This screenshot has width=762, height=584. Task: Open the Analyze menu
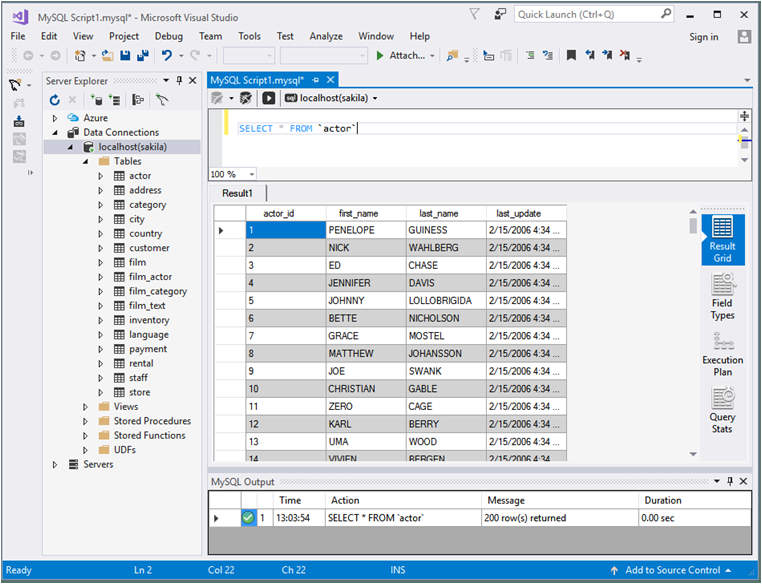click(x=326, y=36)
